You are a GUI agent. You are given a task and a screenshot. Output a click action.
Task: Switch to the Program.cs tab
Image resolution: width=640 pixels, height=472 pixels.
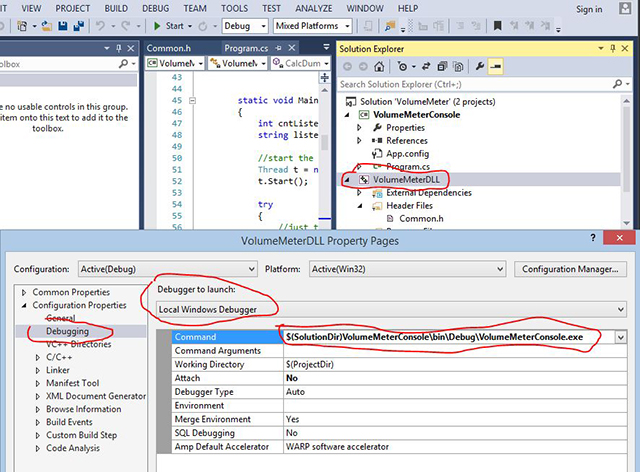pos(246,48)
